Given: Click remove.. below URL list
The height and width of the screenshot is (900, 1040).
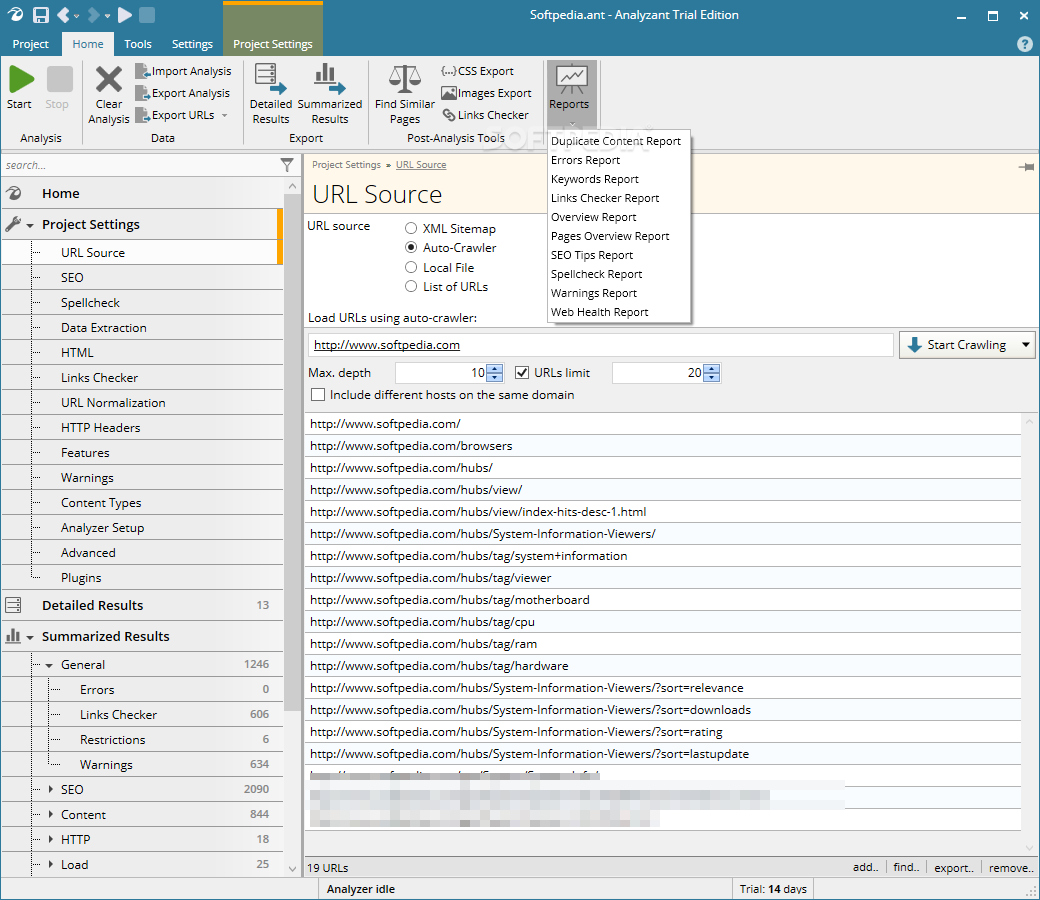Looking at the screenshot, I should tap(1011, 868).
